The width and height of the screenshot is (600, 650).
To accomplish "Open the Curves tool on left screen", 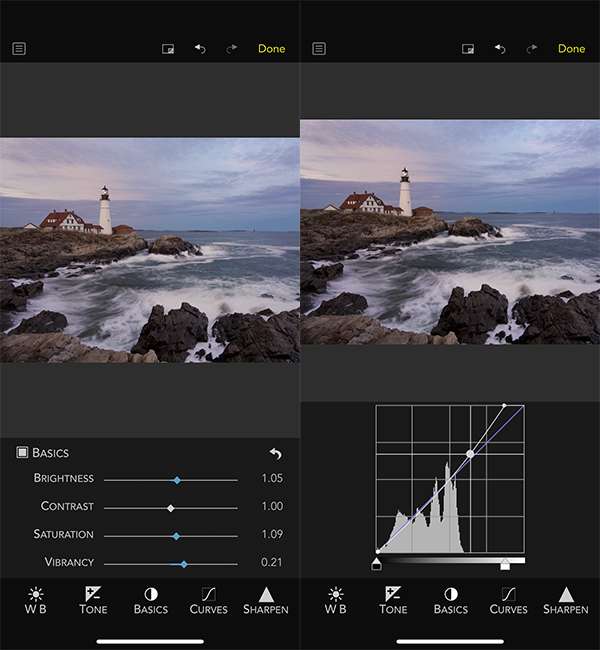I will click(208, 600).
